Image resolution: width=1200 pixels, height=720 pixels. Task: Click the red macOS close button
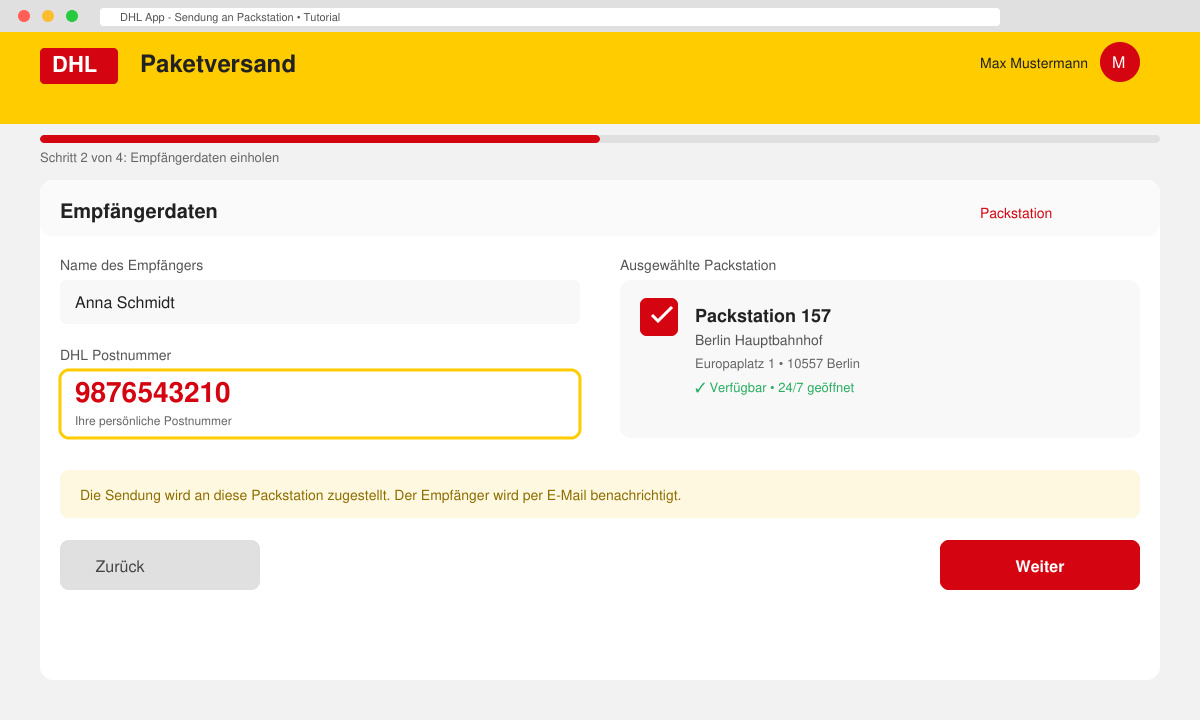(24, 16)
